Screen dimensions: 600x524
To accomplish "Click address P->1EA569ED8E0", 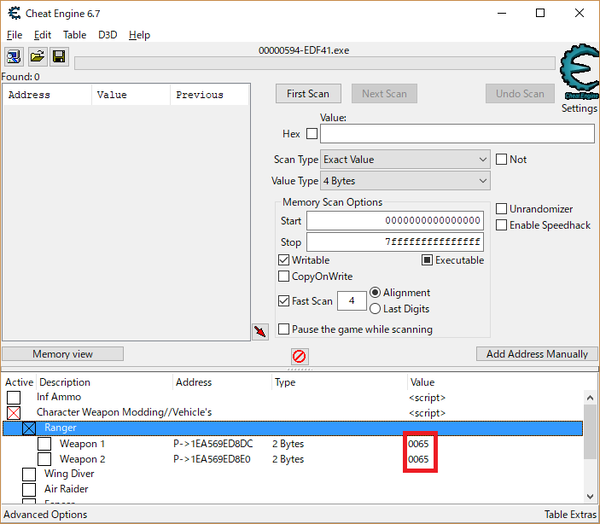I will (212, 459).
